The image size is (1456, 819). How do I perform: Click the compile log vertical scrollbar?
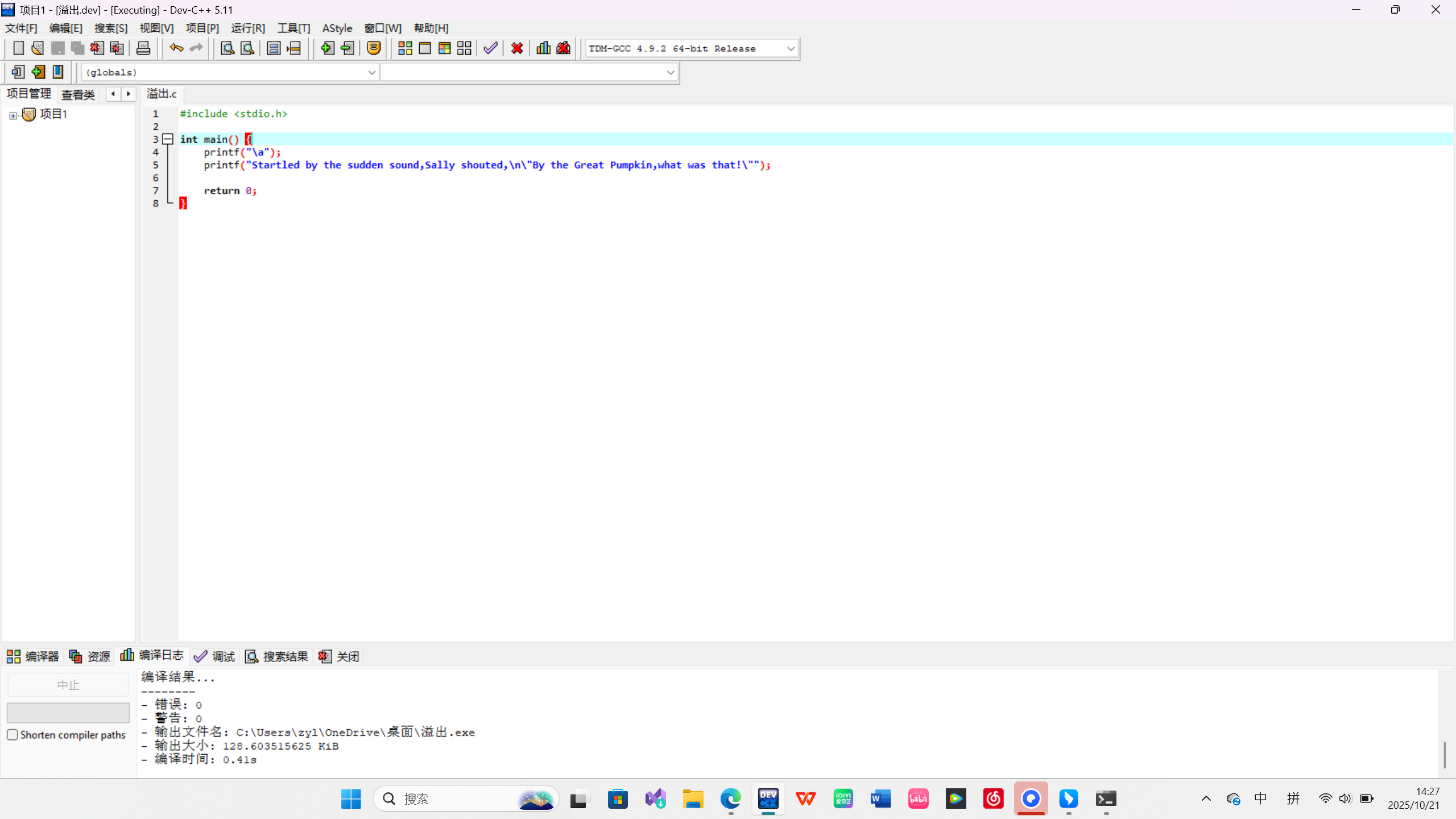[x=1445, y=754]
